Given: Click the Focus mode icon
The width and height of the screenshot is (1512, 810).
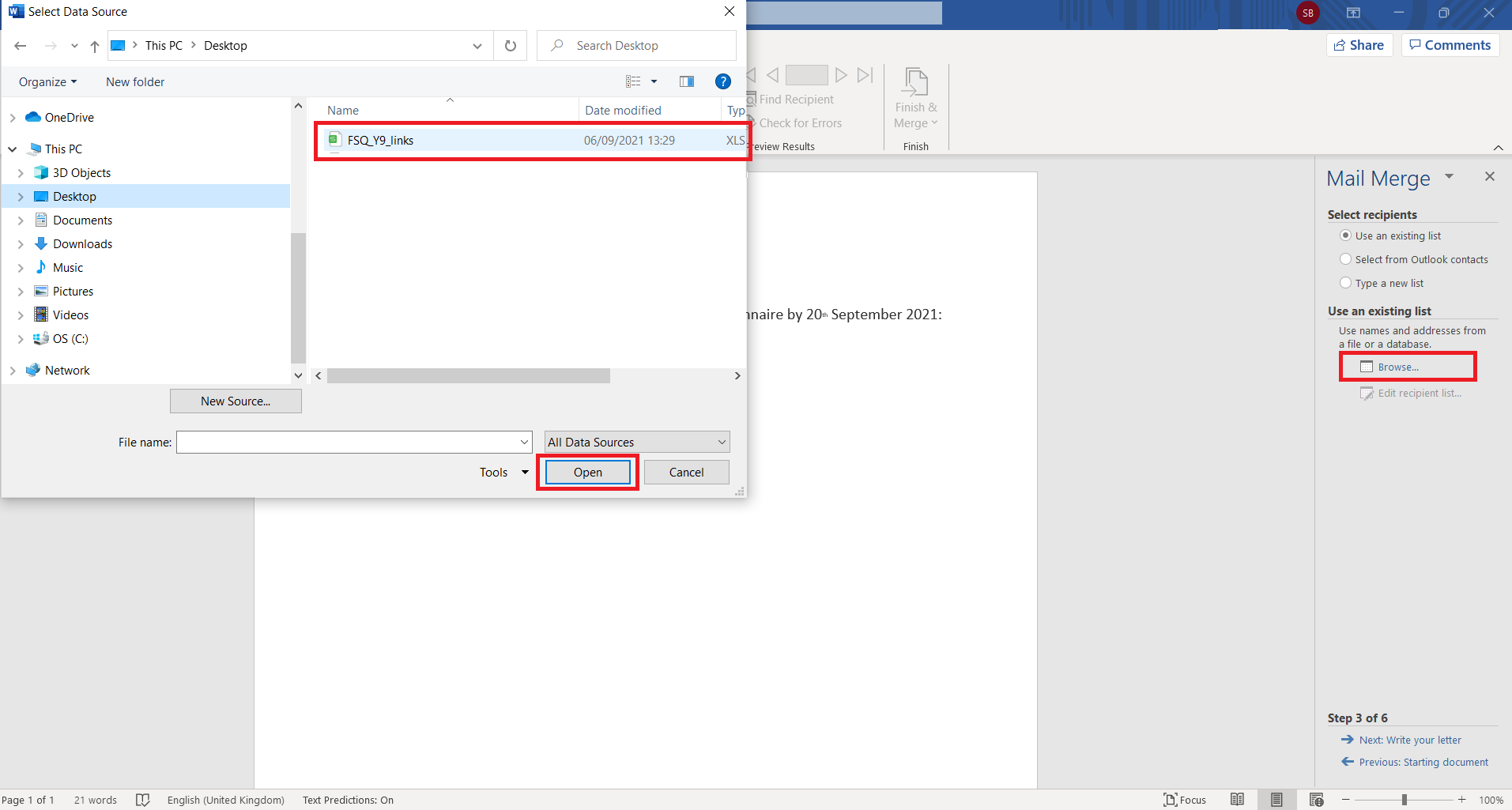Looking at the screenshot, I should [x=1184, y=800].
